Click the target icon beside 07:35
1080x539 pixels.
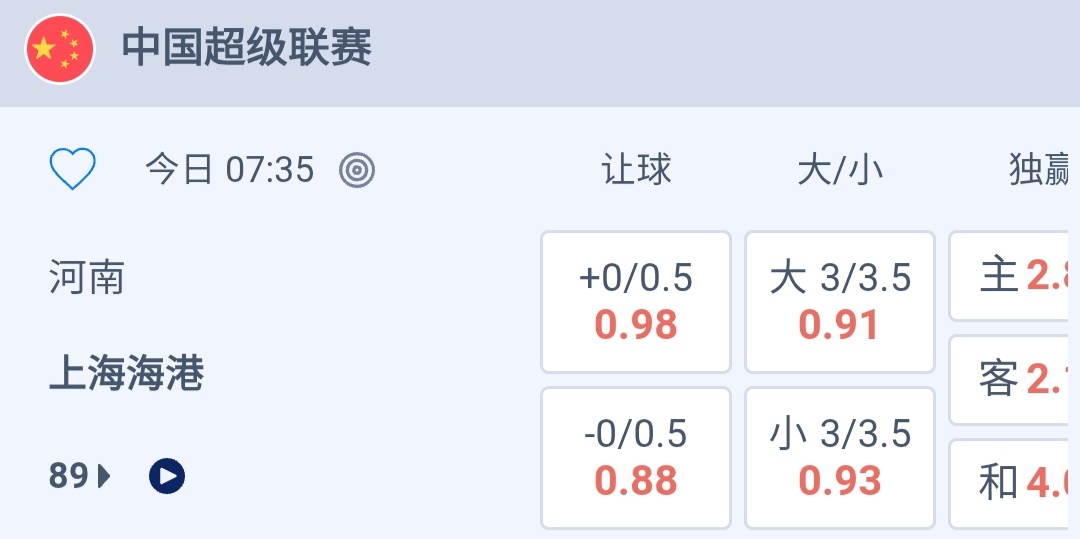(357, 170)
